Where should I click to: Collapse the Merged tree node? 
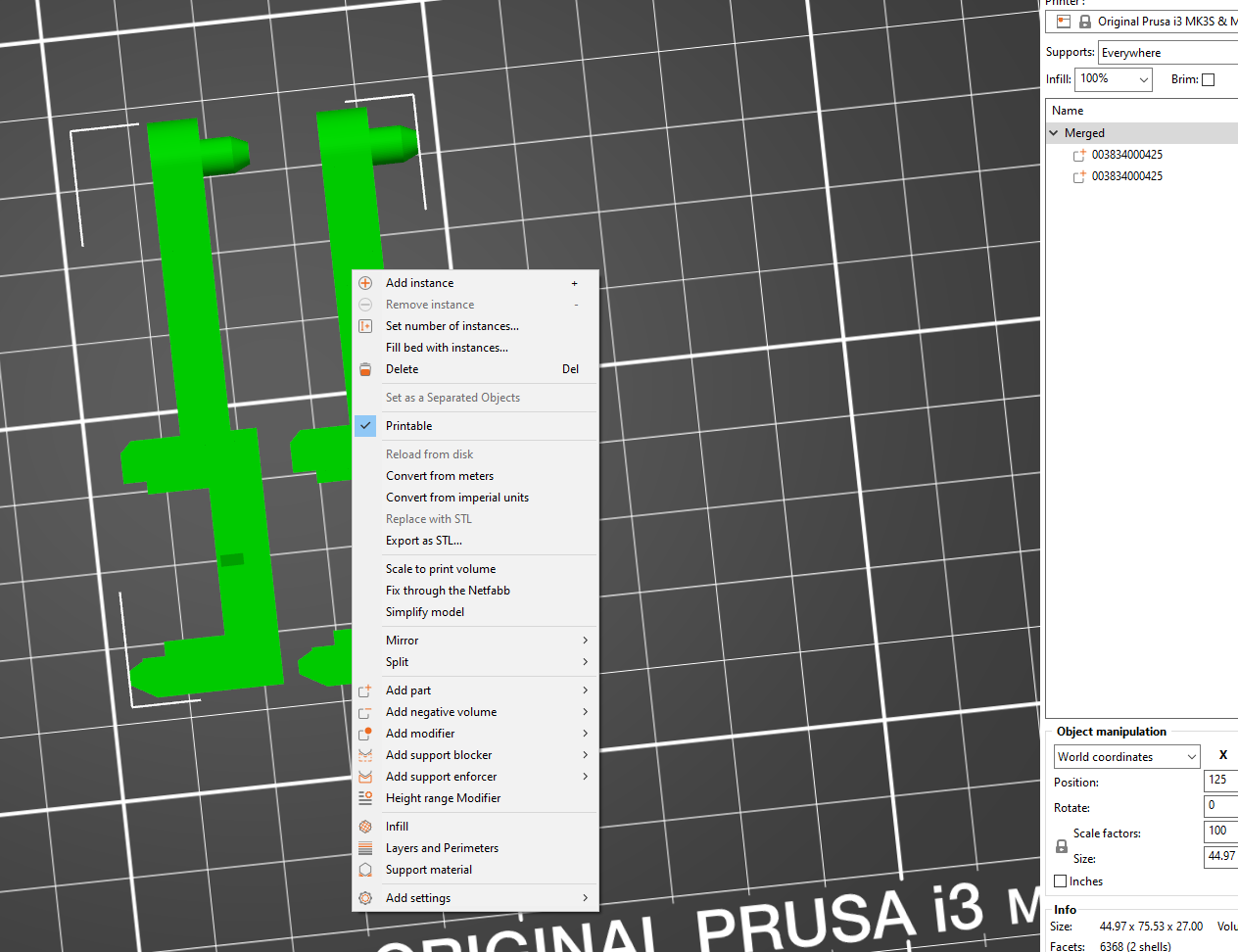click(1054, 132)
